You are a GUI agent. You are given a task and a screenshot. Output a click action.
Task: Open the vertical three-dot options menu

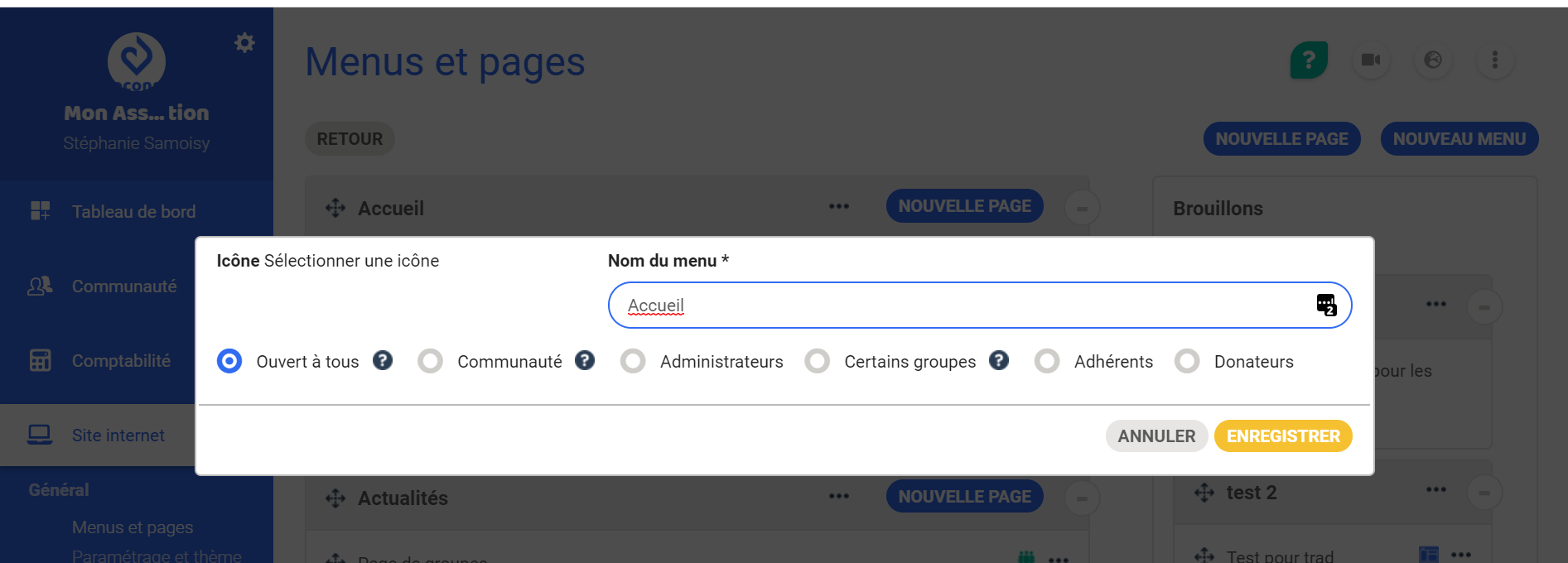1495,60
